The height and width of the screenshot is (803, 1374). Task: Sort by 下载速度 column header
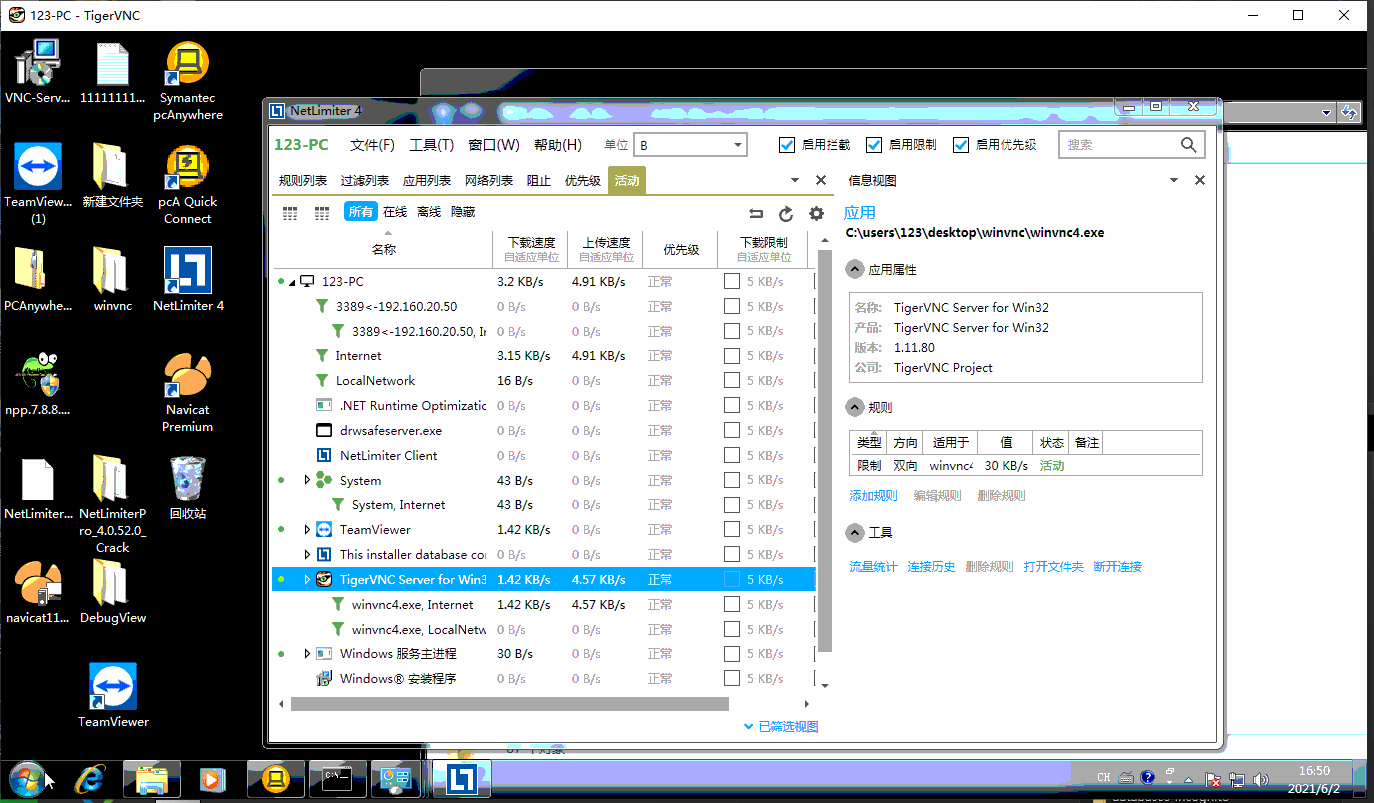click(531, 250)
